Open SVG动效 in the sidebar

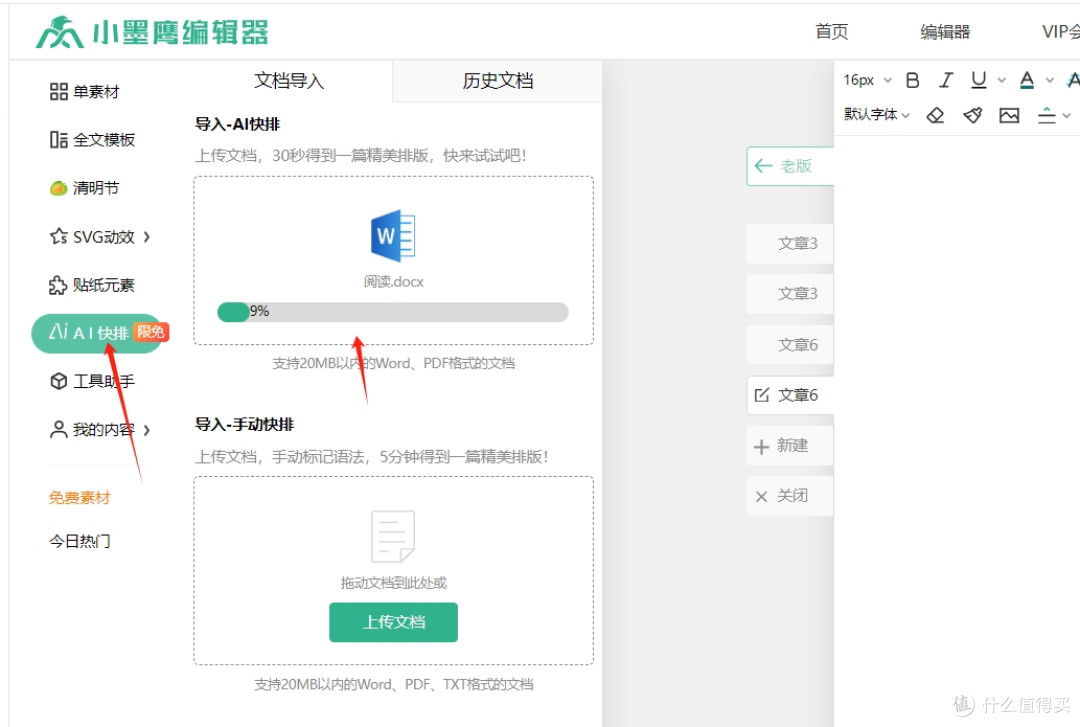tap(92, 237)
